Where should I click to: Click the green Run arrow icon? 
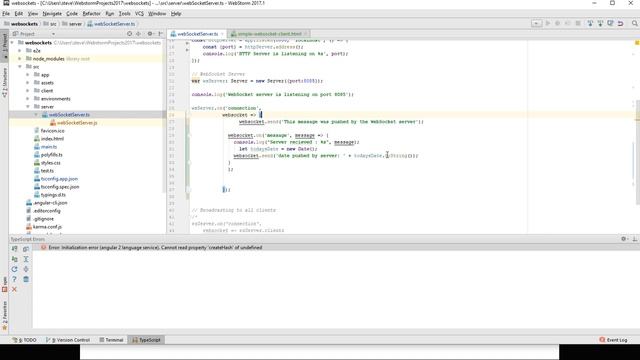(x=548, y=24)
